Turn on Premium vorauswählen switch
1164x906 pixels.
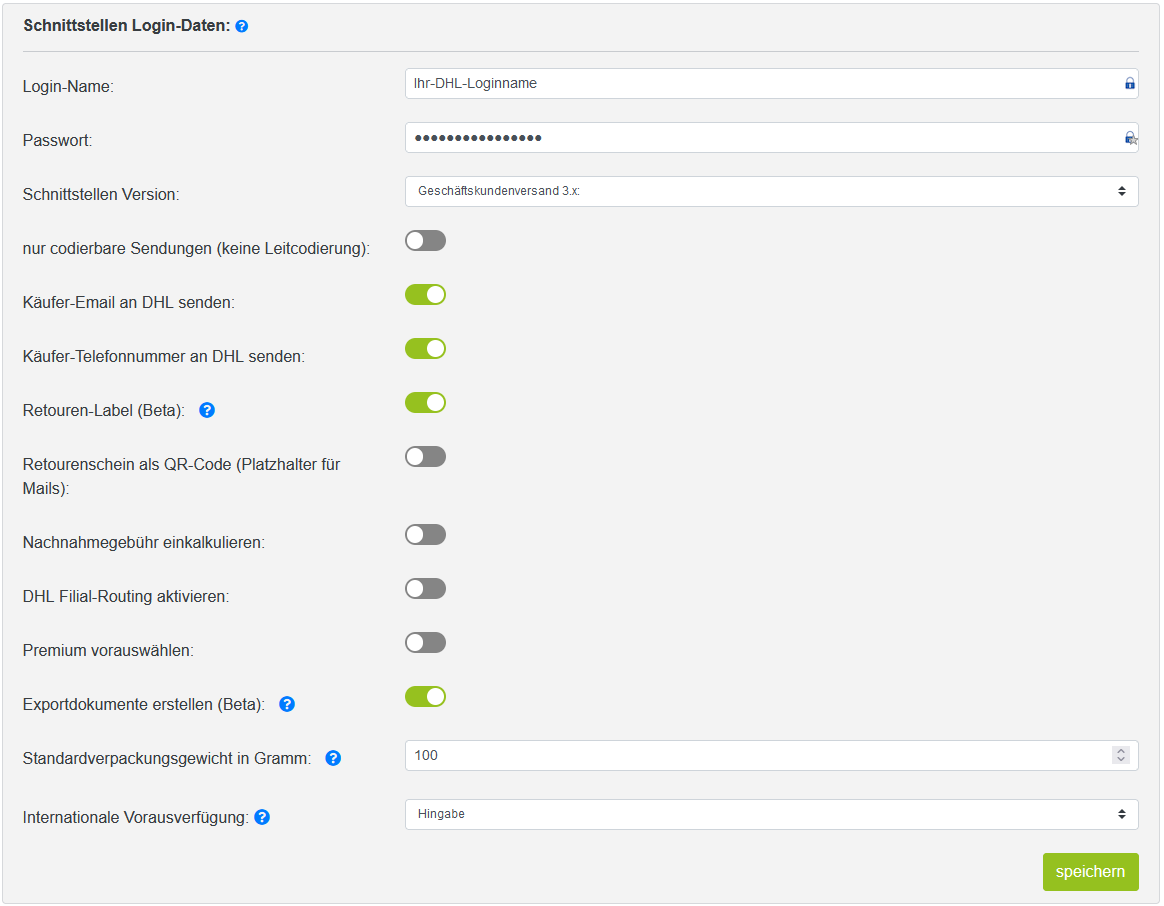tap(425, 642)
